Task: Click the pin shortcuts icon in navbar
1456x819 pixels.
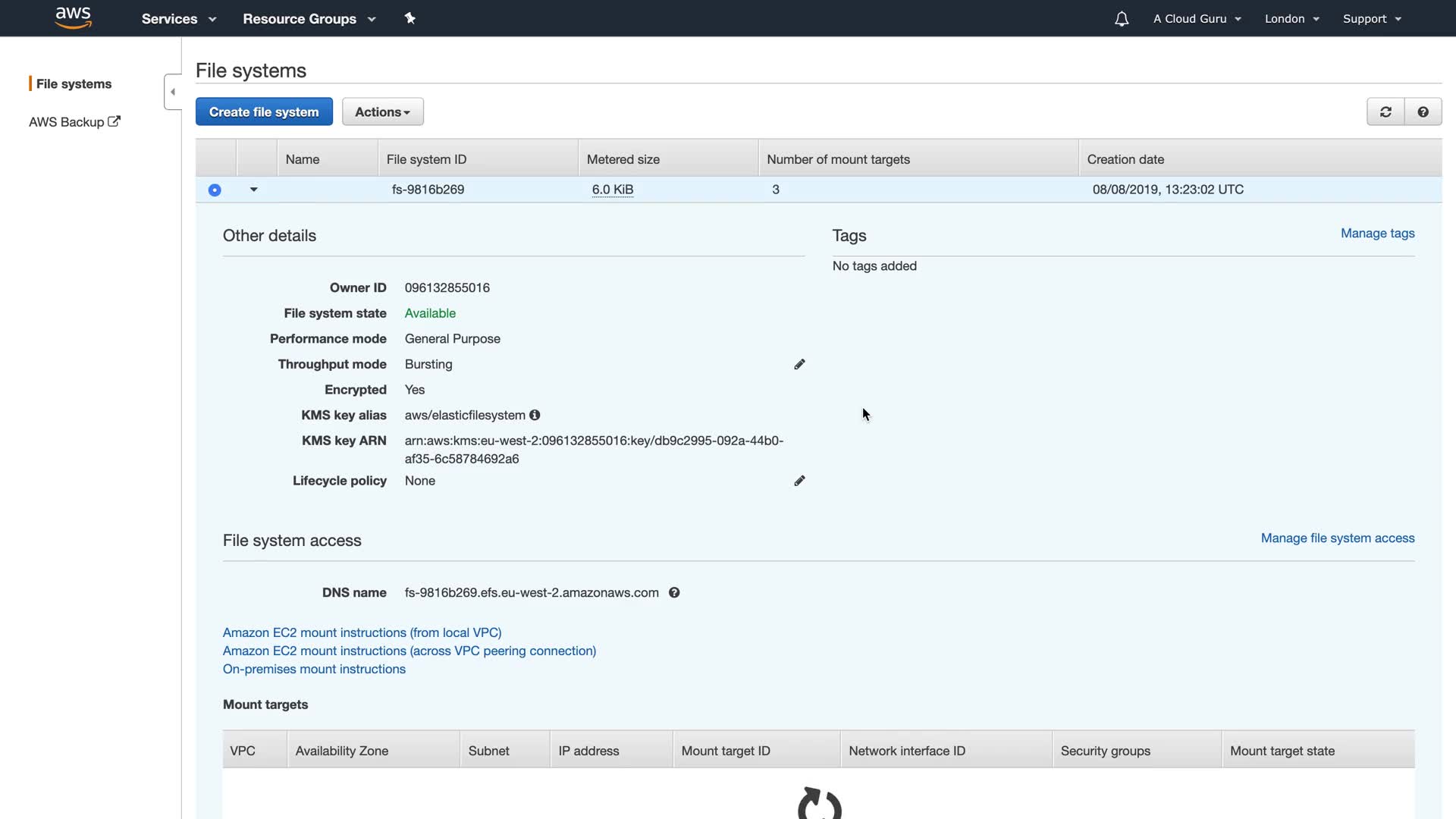Action: tap(409, 18)
